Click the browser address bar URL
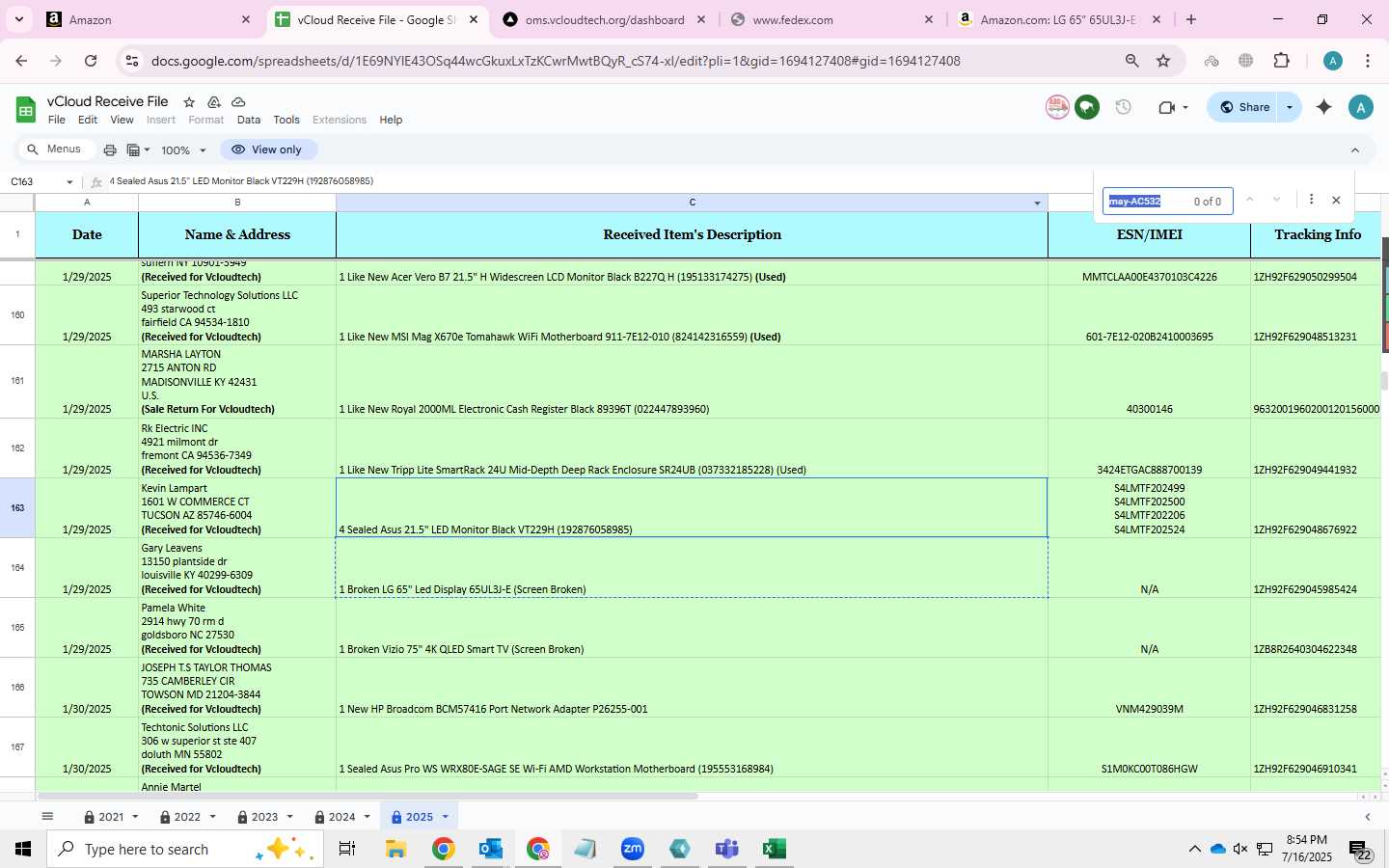 click(x=556, y=61)
